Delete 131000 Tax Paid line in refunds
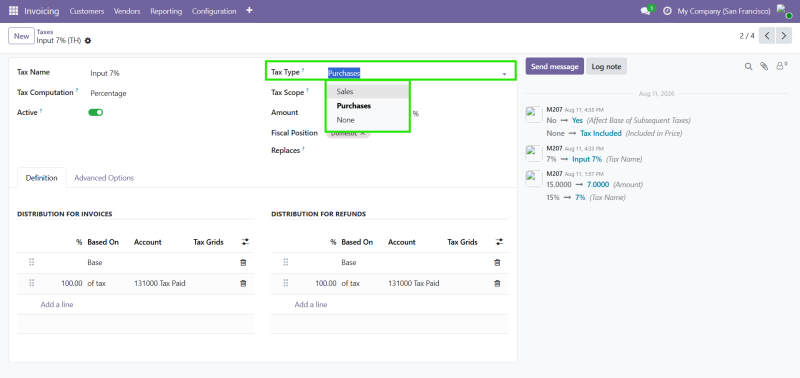This screenshot has width=800, height=378. pos(497,283)
